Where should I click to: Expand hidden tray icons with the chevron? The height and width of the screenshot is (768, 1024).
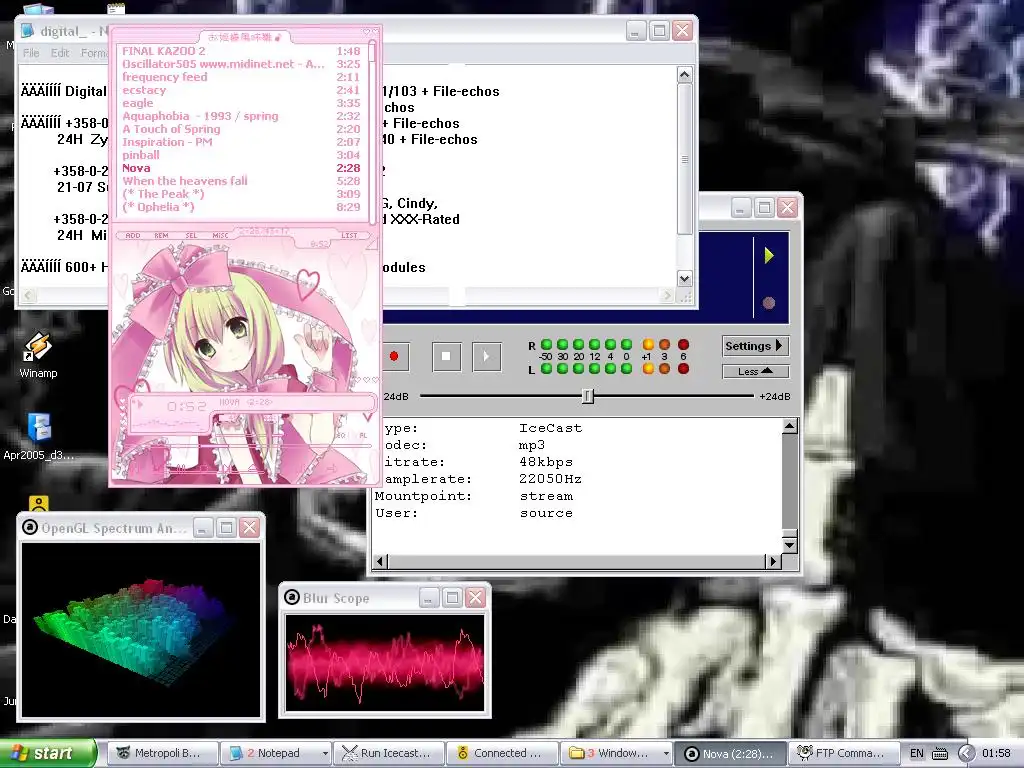(966, 754)
